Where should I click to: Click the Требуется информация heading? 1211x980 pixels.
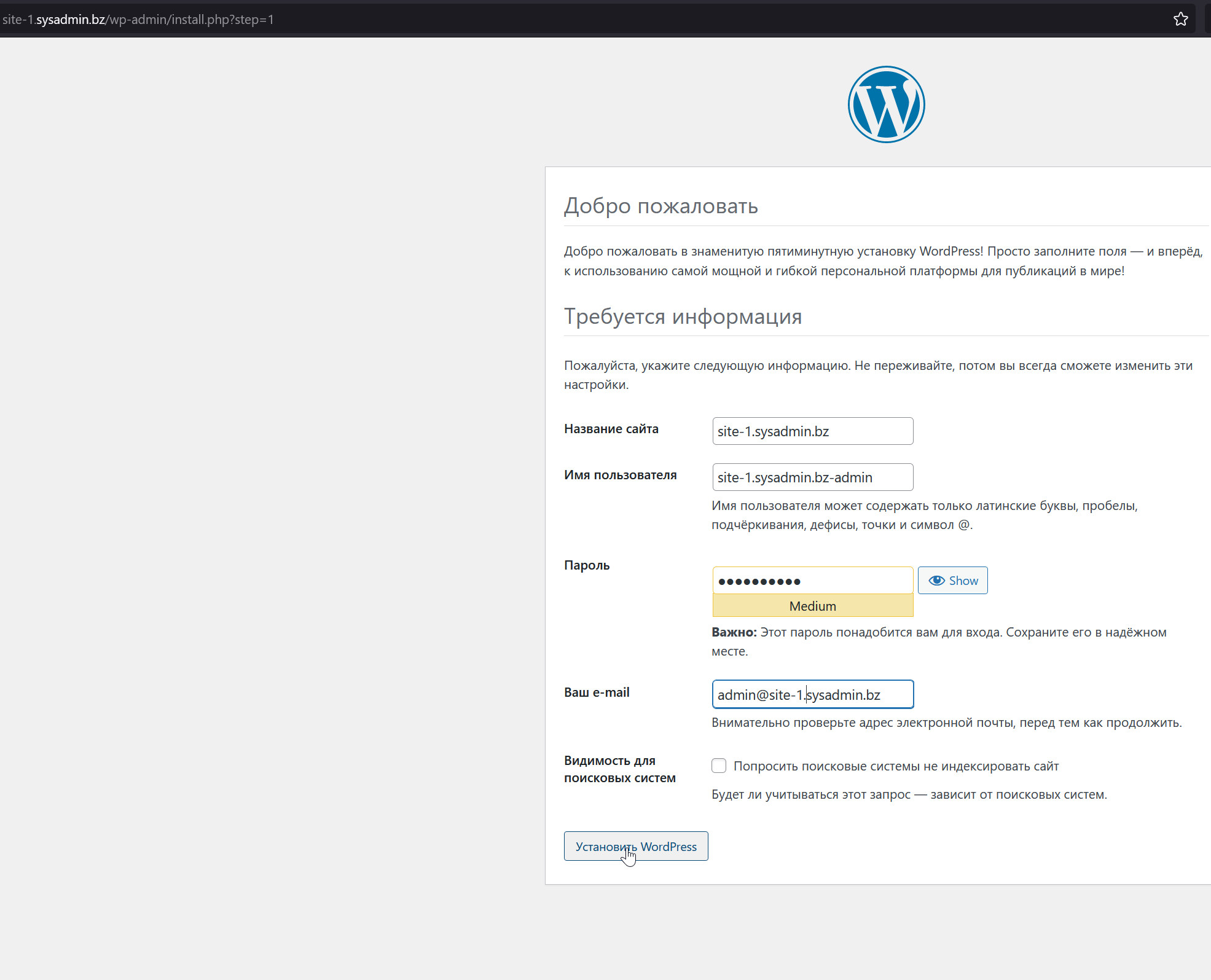click(x=683, y=316)
